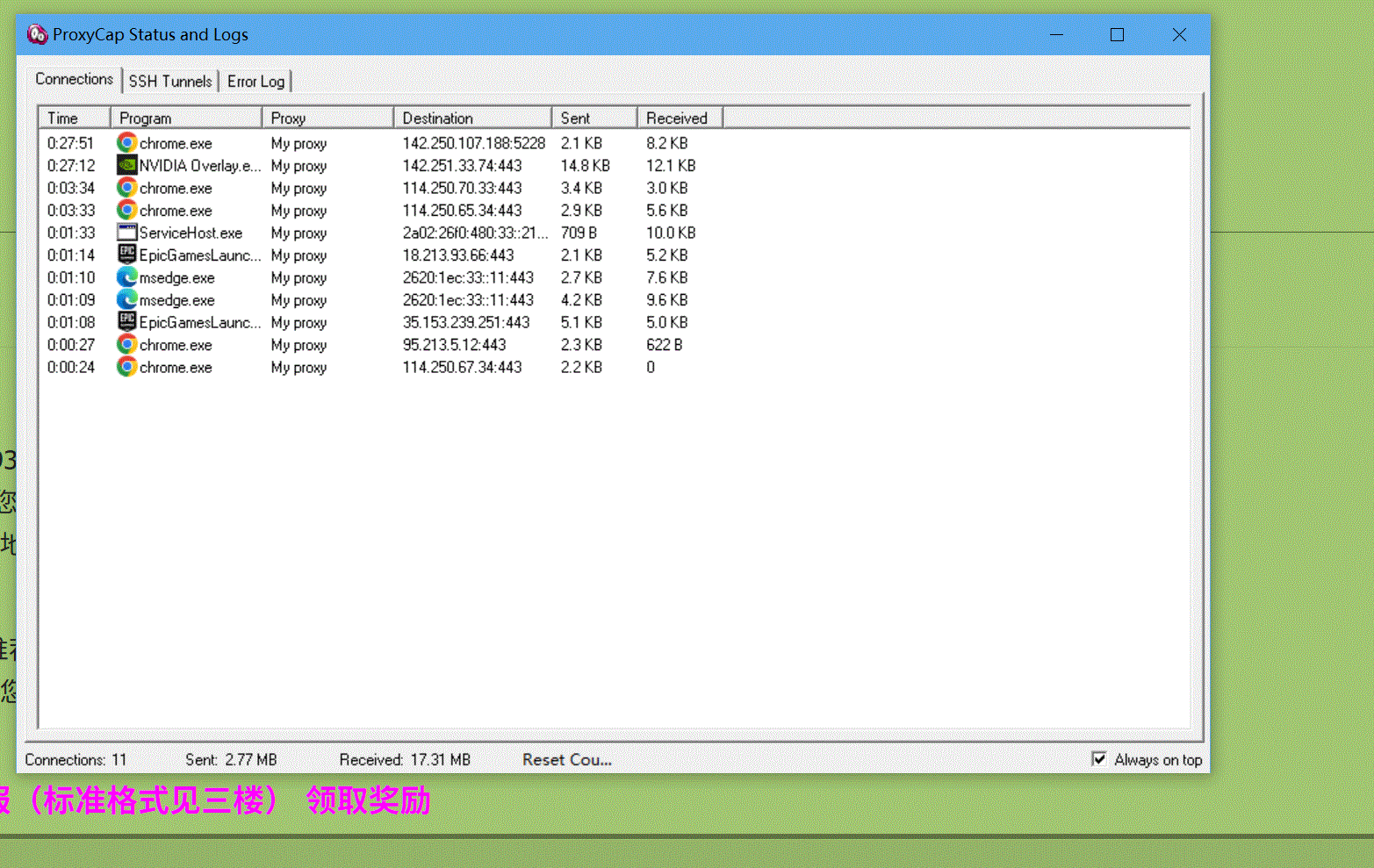
Task: Click the ProxyCap logo icon in title bar
Action: pyautogui.click(x=37, y=34)
